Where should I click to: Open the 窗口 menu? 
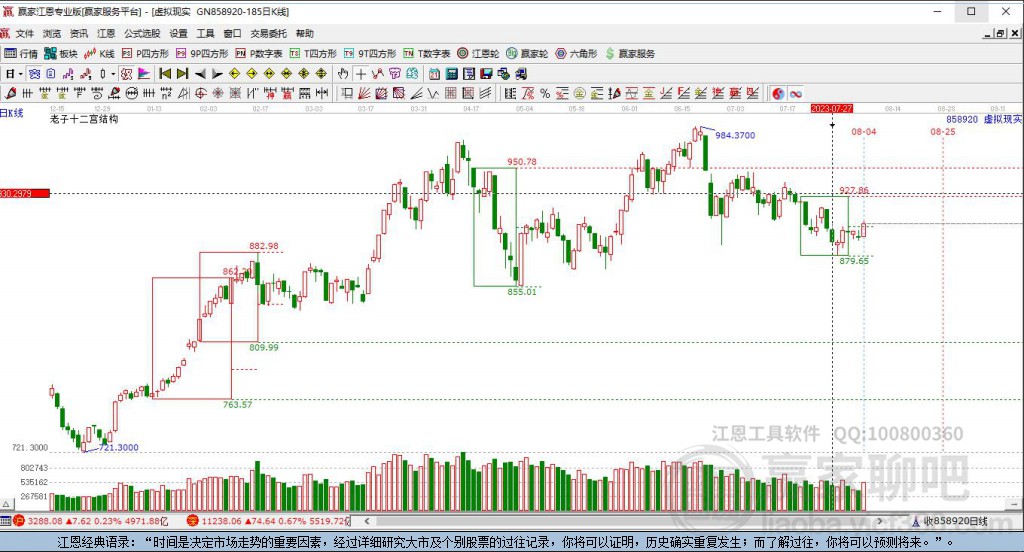pyautogui.click(x=232, y=33)
